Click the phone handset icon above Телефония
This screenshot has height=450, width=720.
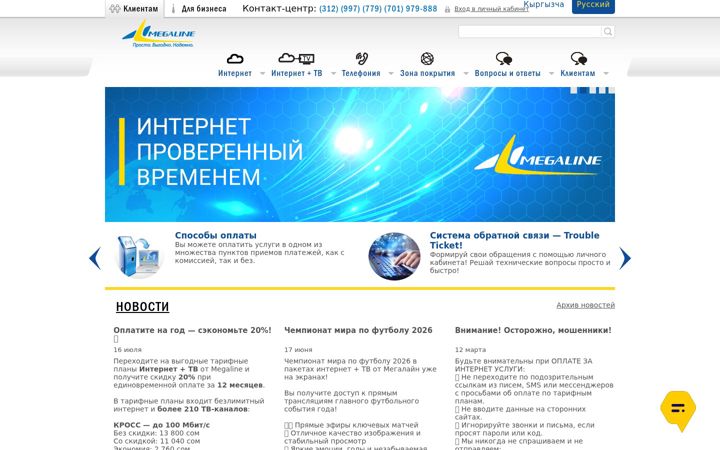tap(361, 58)
